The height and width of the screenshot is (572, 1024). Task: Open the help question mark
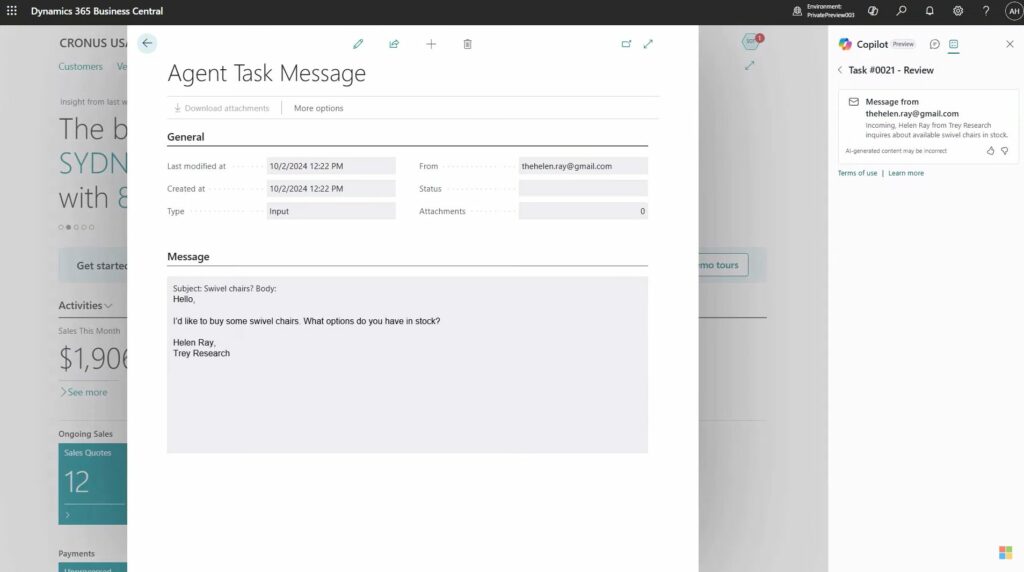tap(986, 11)
